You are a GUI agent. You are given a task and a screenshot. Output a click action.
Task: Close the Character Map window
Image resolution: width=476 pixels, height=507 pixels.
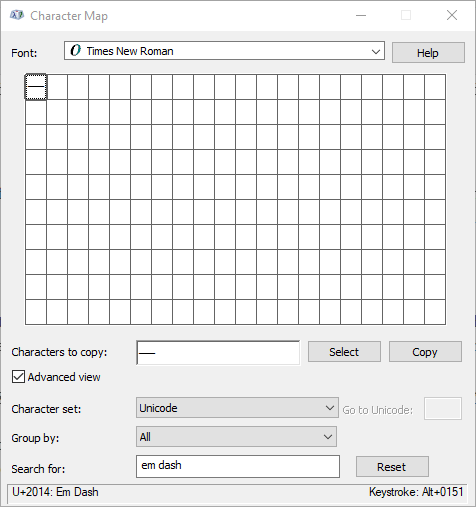[x=452, y=15]
